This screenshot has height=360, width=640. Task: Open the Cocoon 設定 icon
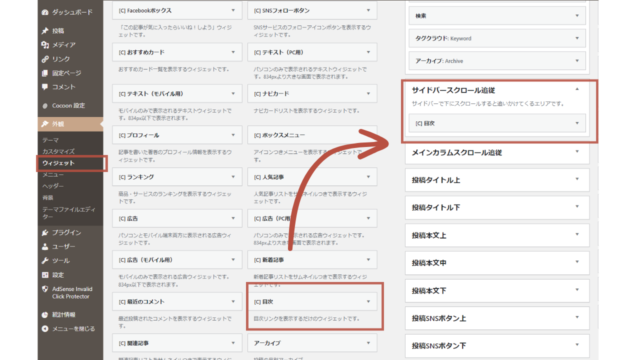(45, 106)
